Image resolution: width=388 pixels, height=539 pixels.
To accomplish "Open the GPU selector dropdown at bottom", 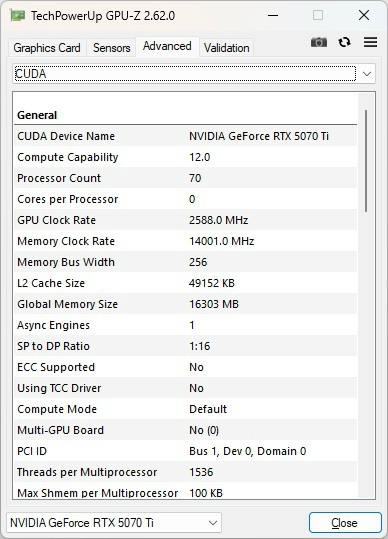I will pos(114,522).
